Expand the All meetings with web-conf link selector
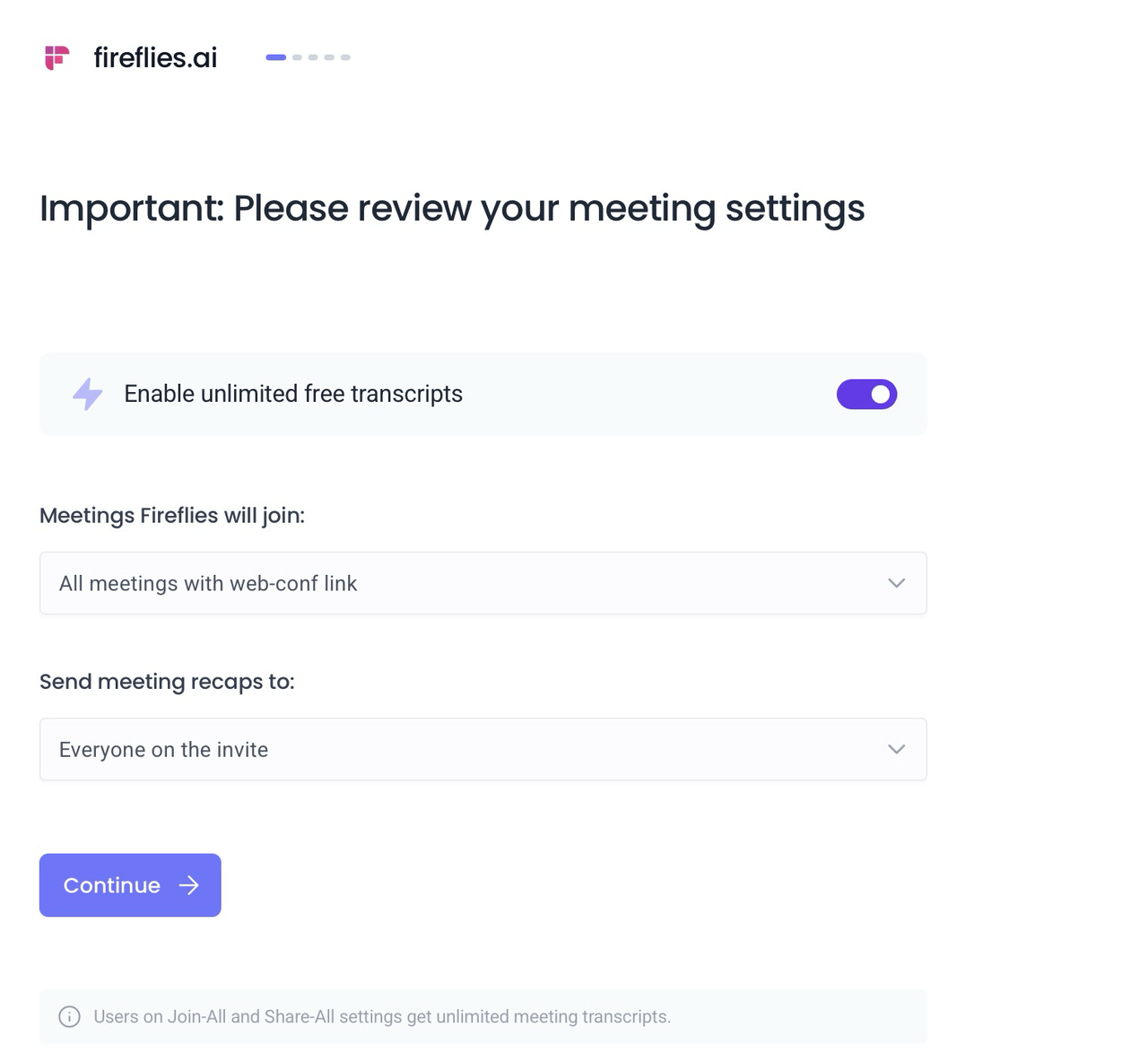 pos(483,583)
